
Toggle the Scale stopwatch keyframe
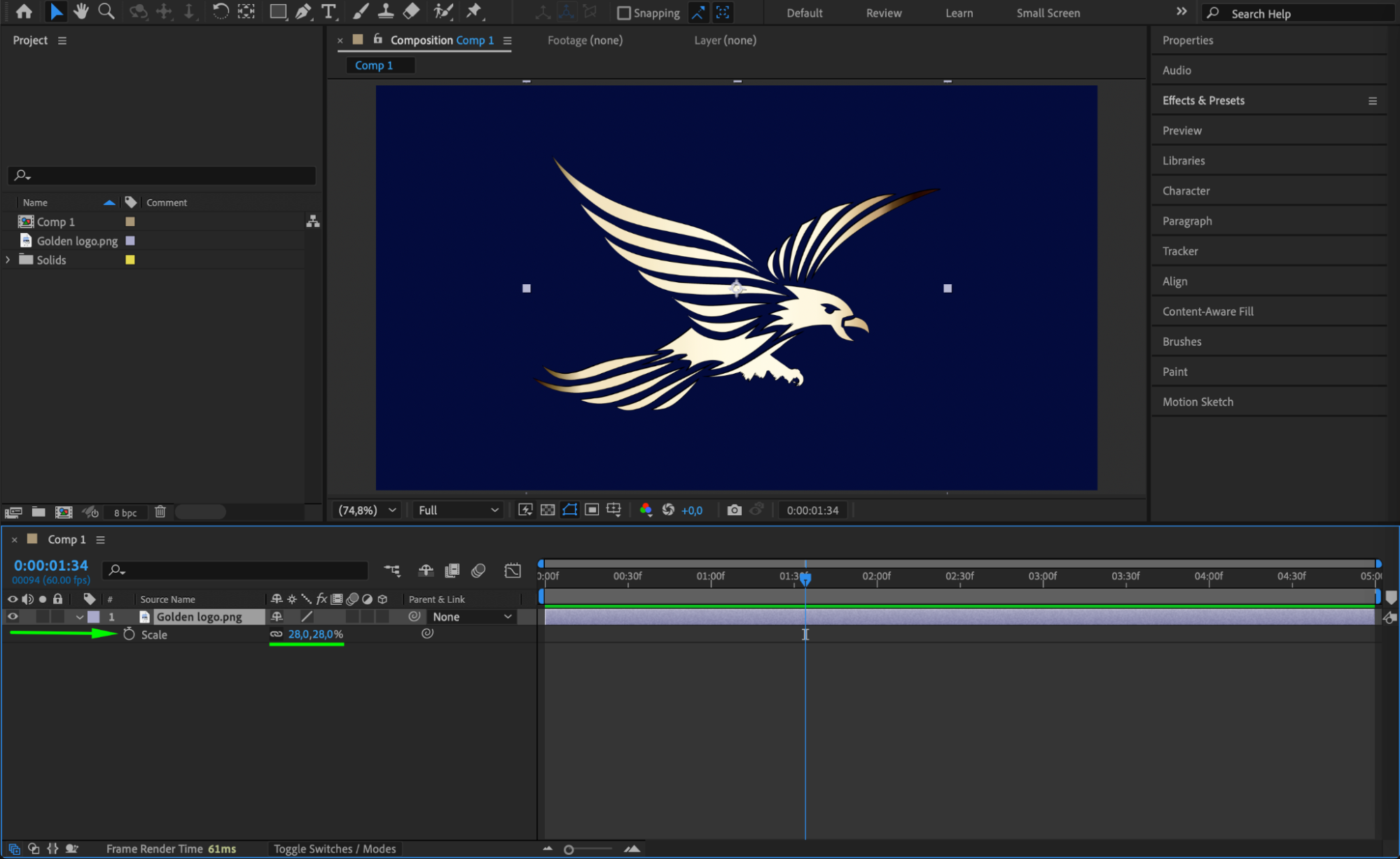[x=129, y=634]
